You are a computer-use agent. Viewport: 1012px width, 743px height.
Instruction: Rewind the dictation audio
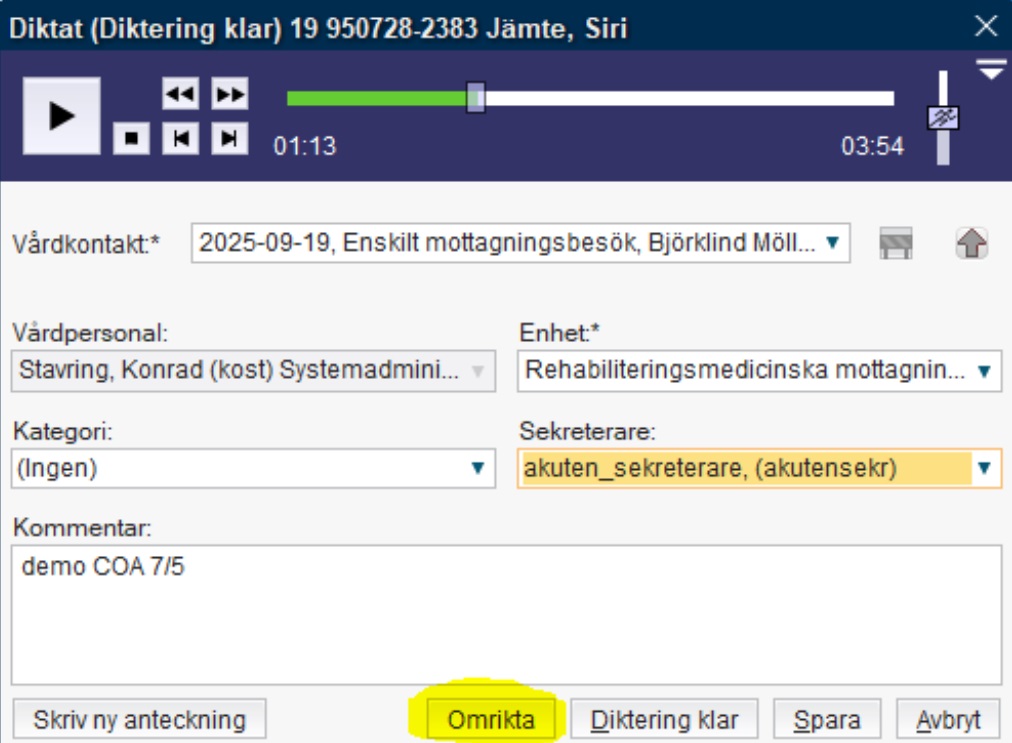[180, 94]
